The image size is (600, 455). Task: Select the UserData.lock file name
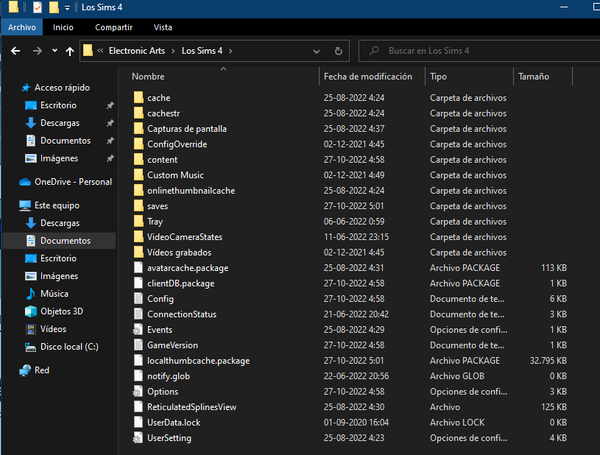click(174, 422)
